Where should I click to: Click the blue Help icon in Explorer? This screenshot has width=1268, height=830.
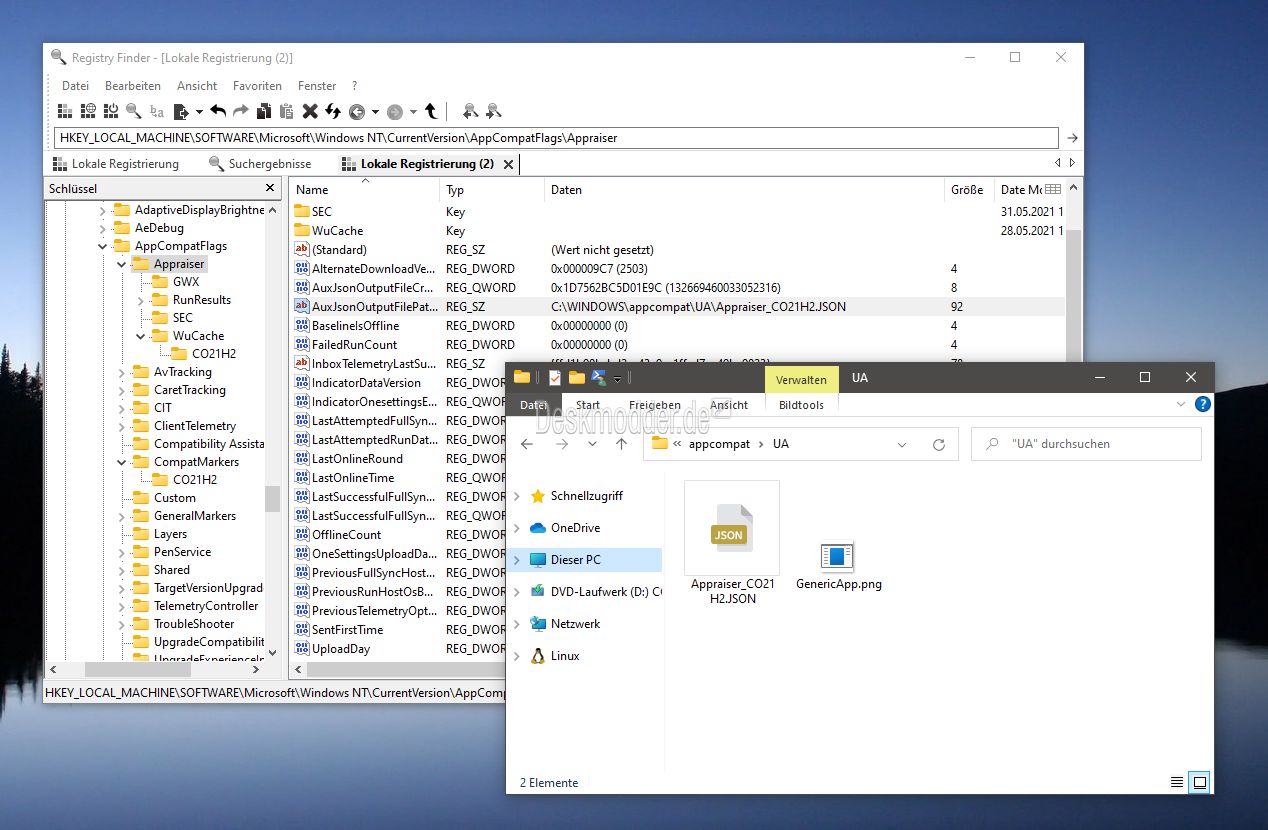(1203, 405)
